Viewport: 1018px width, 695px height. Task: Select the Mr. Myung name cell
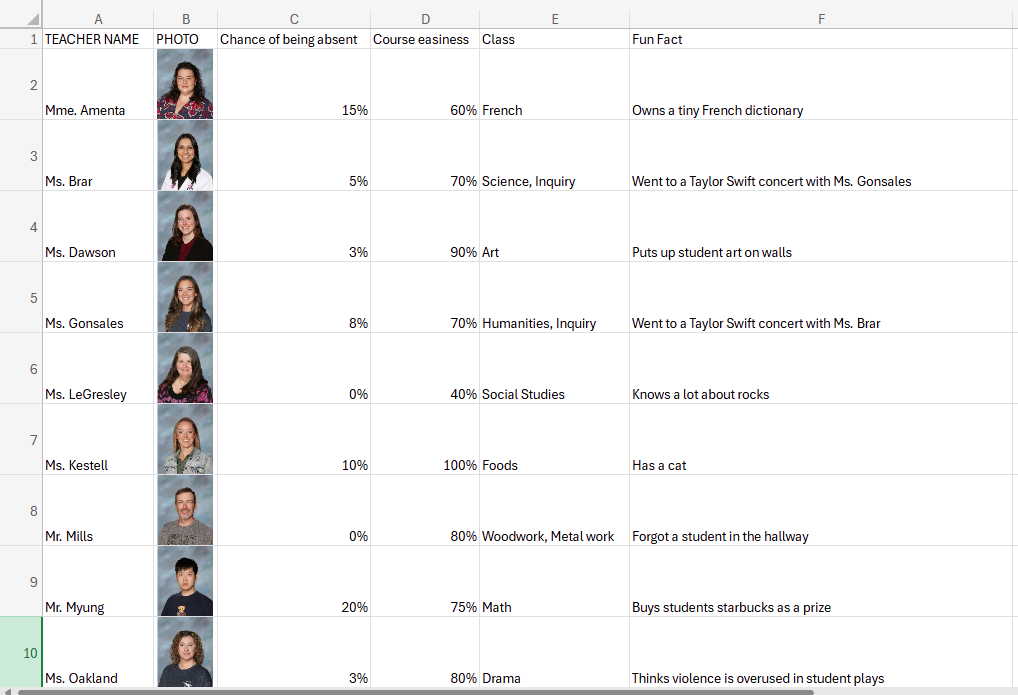[98, 581]
